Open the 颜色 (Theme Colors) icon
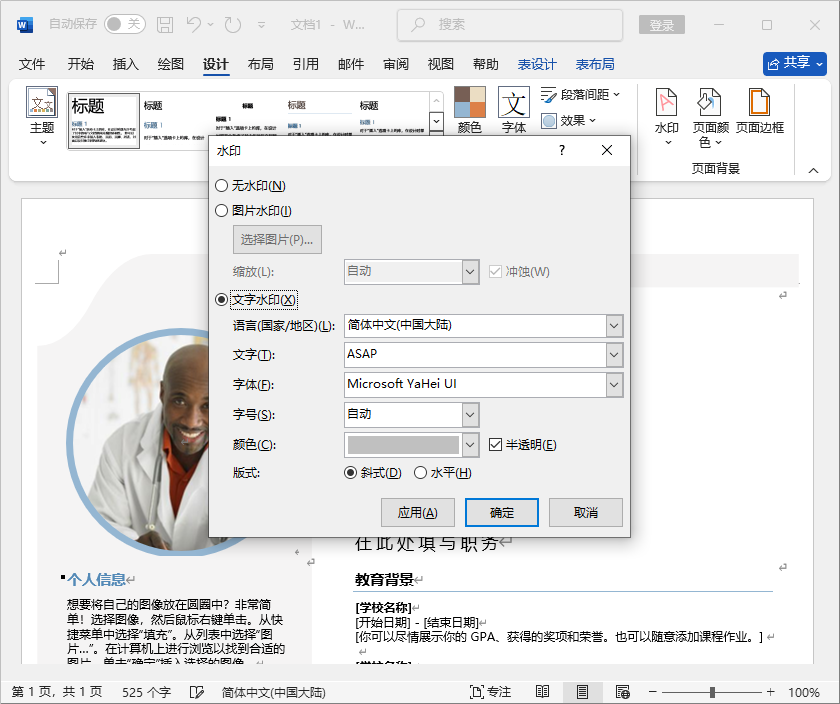The width and height of the screenshot is (840, 704). [x=469, y=108]
